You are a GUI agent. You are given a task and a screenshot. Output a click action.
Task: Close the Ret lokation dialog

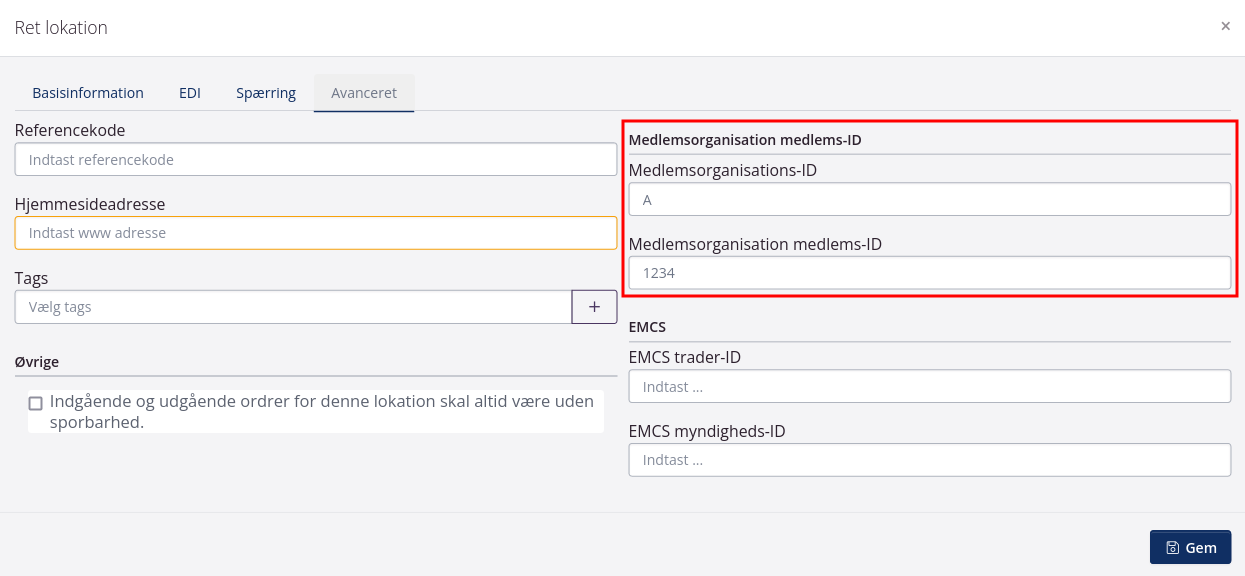(1225, 26)
